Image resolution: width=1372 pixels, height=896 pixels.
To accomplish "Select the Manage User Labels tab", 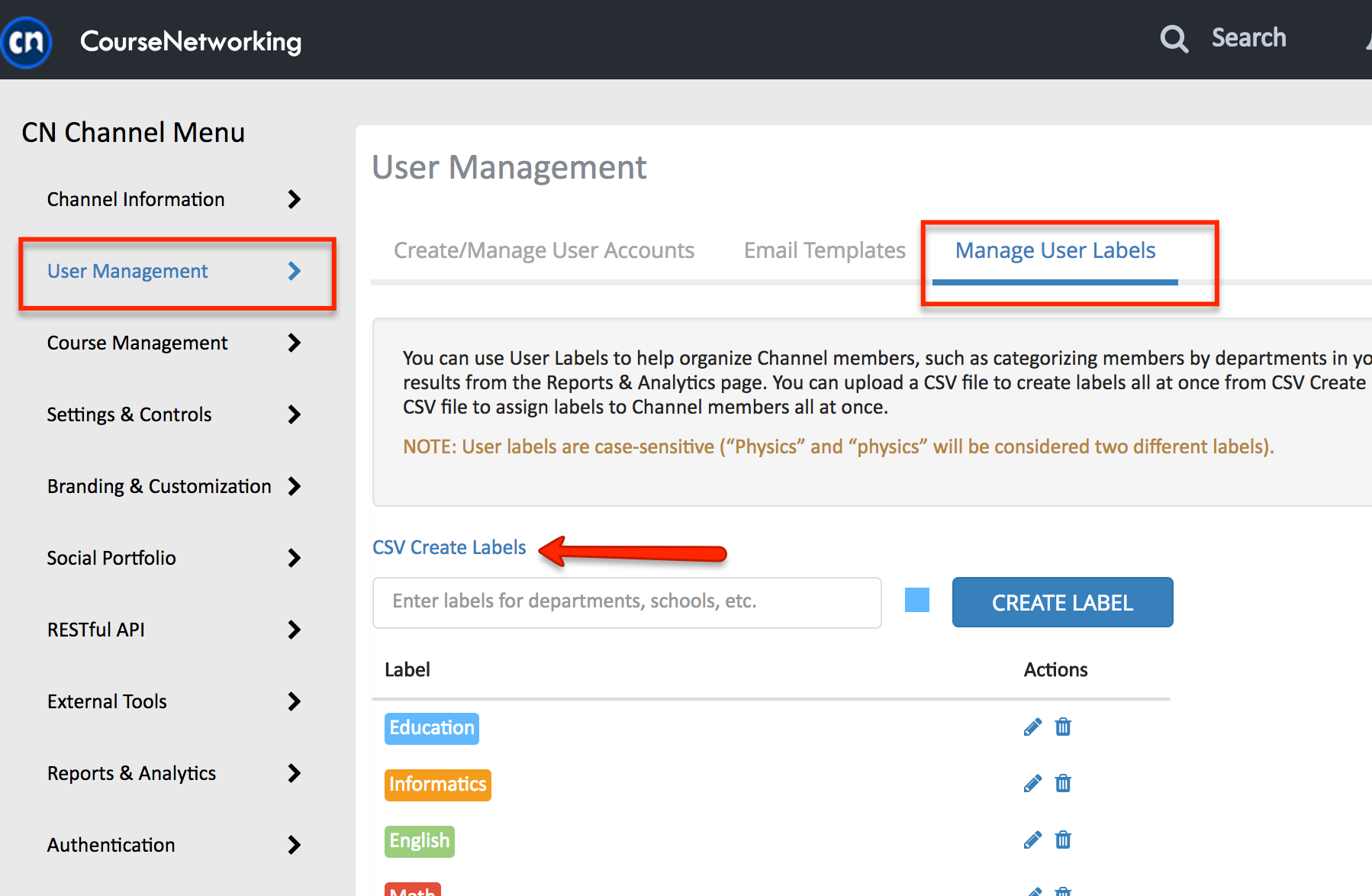I will click(1055, 250).
